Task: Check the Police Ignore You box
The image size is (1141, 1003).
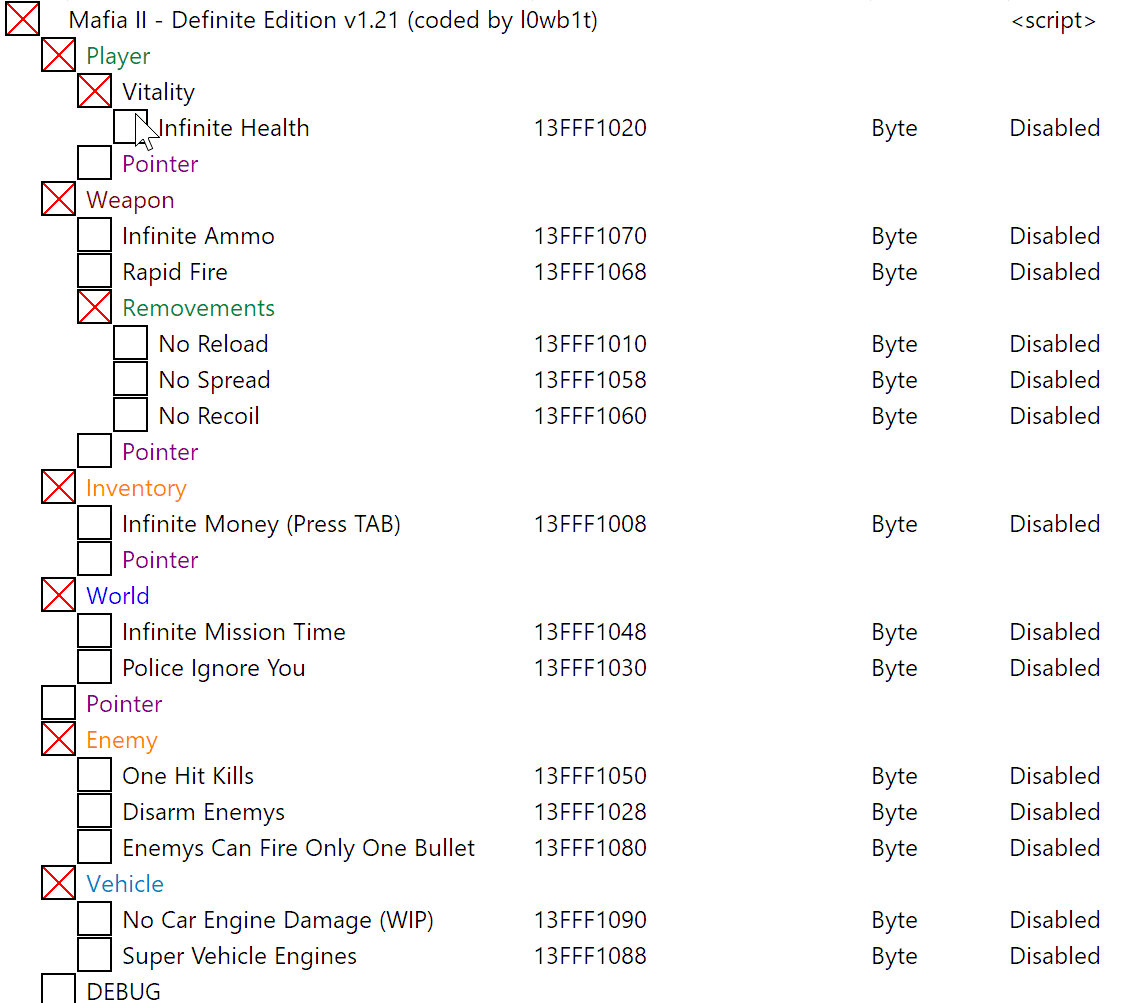Action: click(x=95, y=668)
